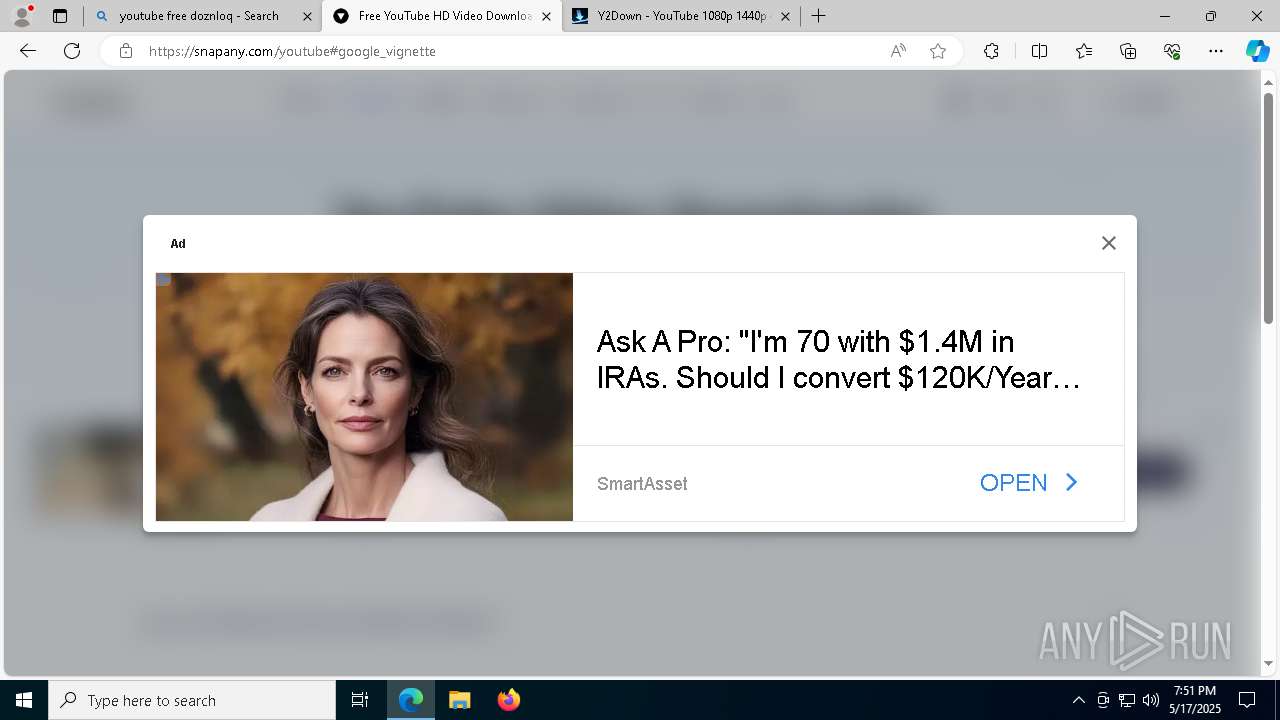1280x720 pixels.
Task: Close the ad overlay with the X
Action: (1108, 243)
